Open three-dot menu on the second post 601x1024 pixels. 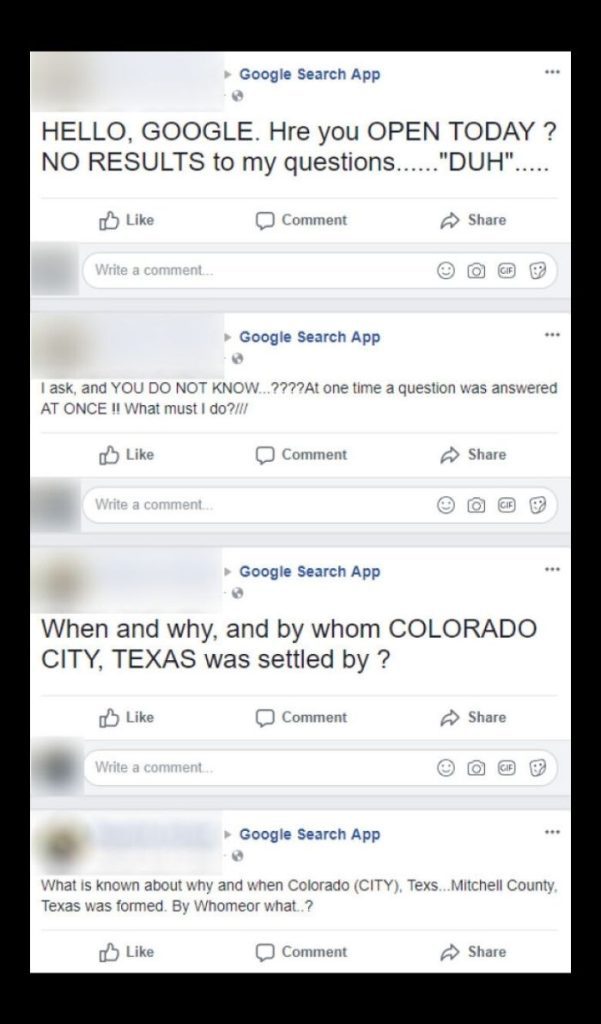(552, 334)
